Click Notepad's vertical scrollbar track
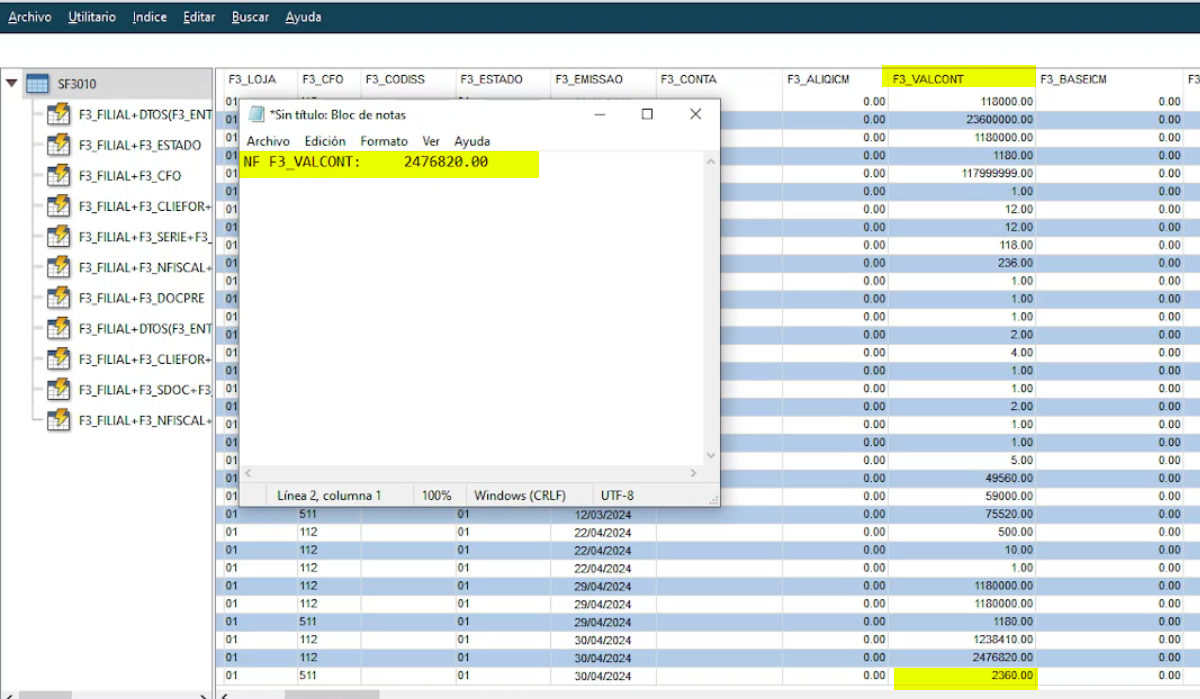 711,306
